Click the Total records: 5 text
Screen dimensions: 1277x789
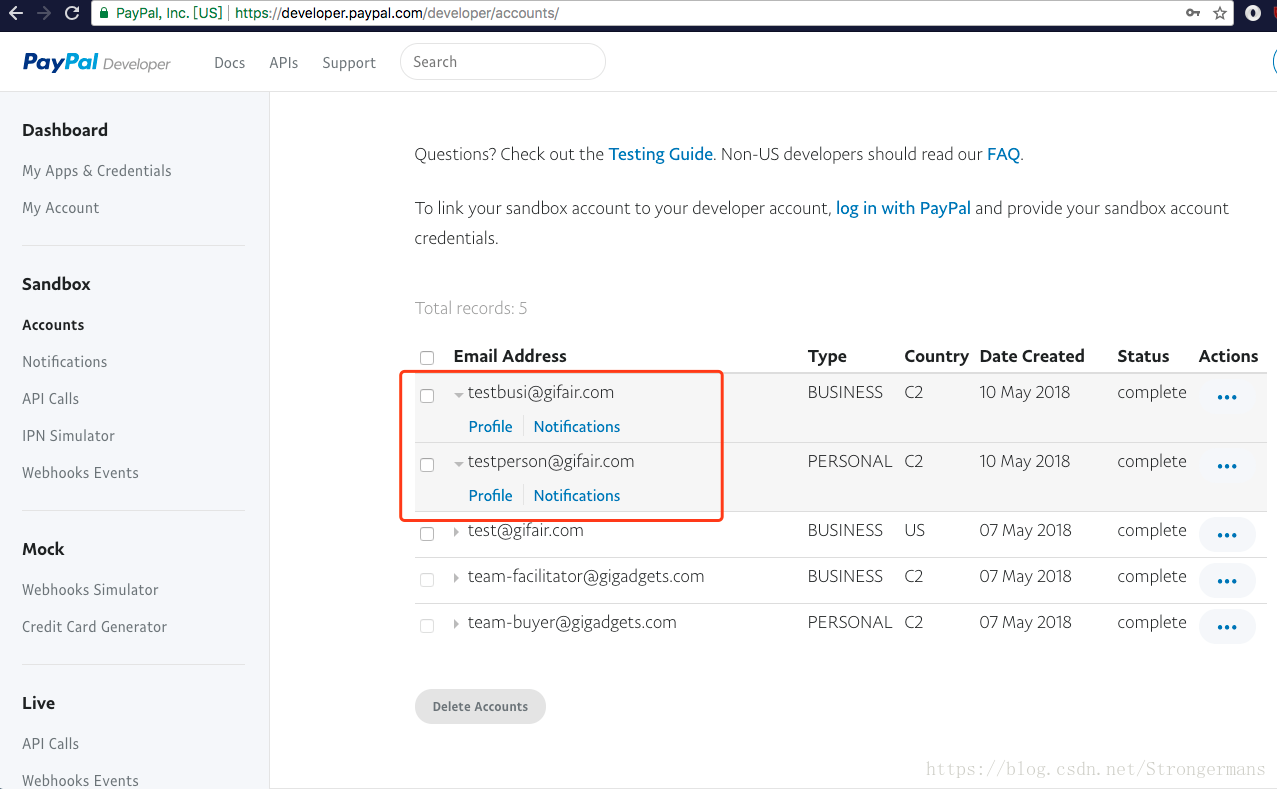pos(471,308)
